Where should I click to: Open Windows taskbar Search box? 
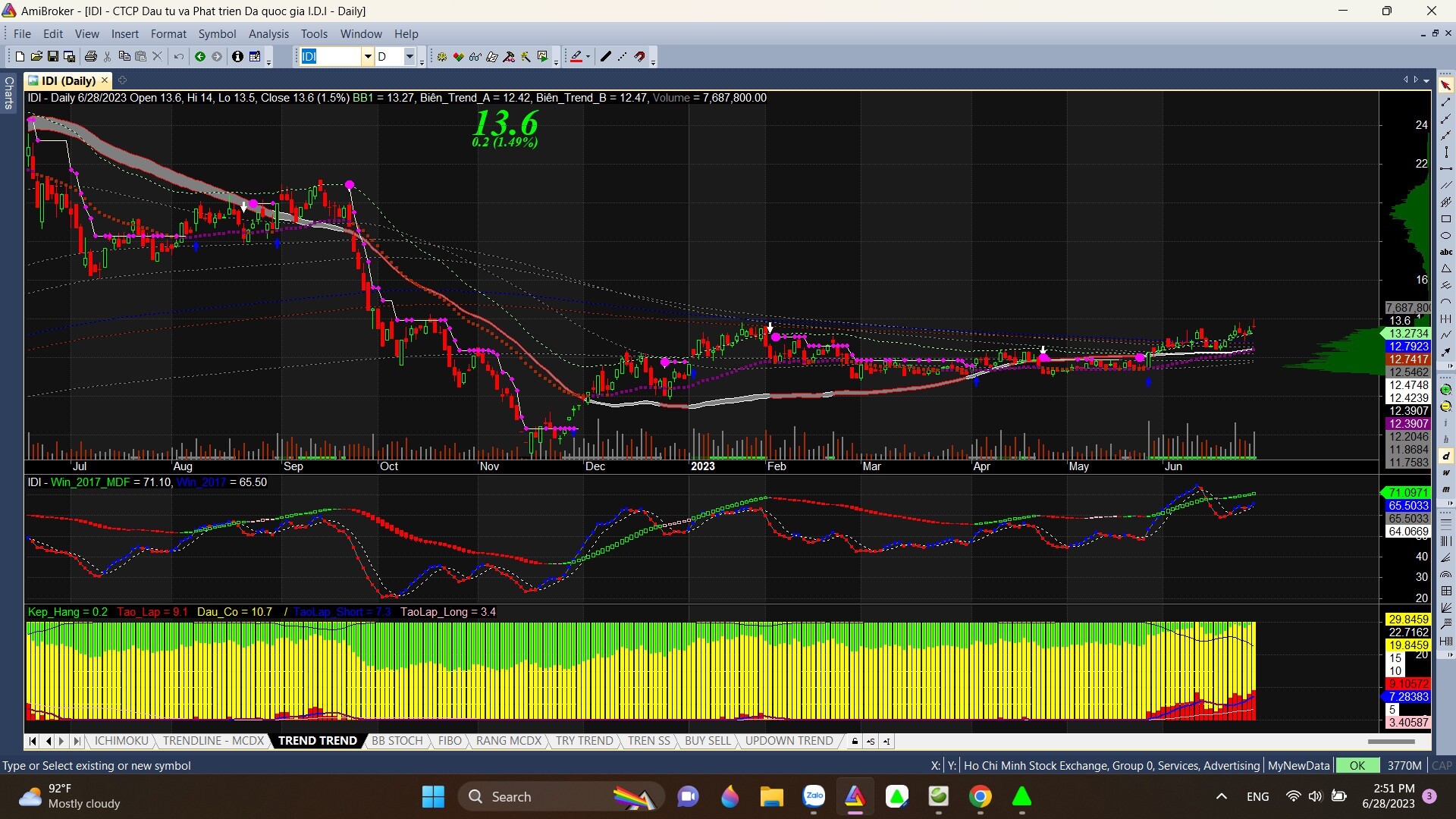pos(561,796)
